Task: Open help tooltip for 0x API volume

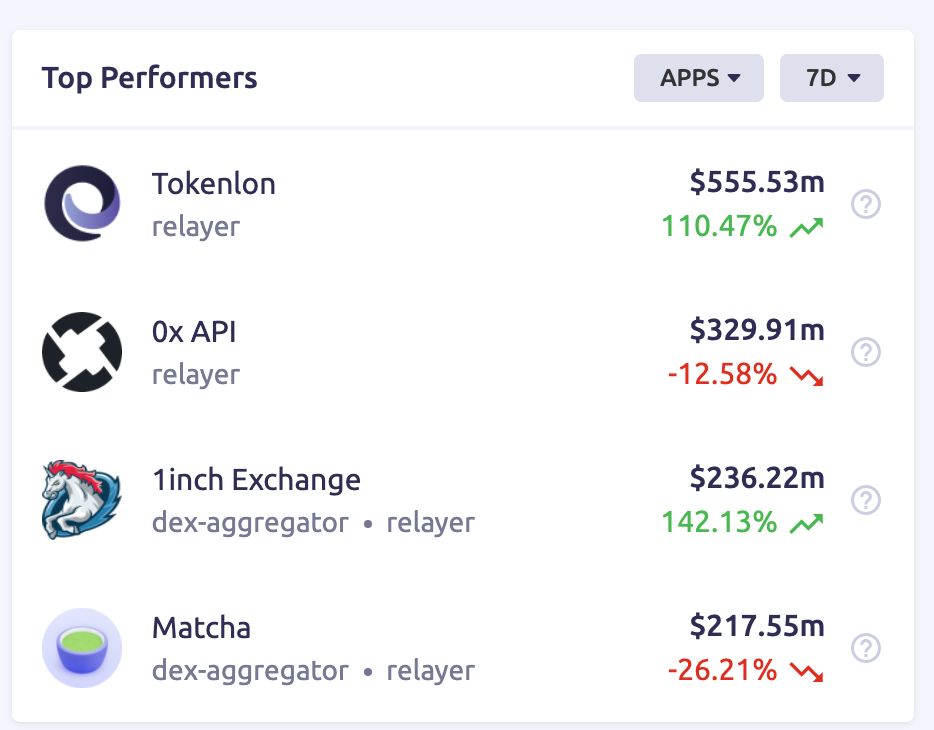Action: 865,352
